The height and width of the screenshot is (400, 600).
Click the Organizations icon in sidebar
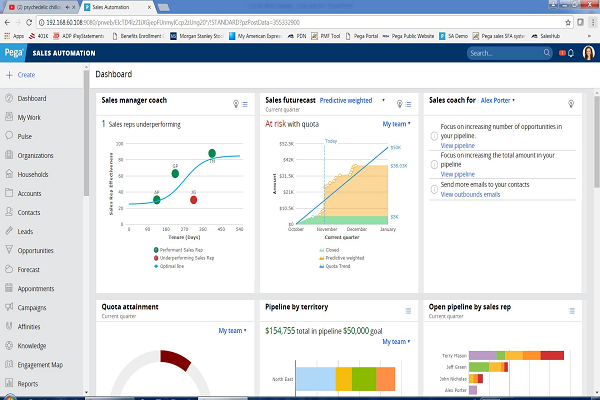pyautogui.click(x=9, y=155)
